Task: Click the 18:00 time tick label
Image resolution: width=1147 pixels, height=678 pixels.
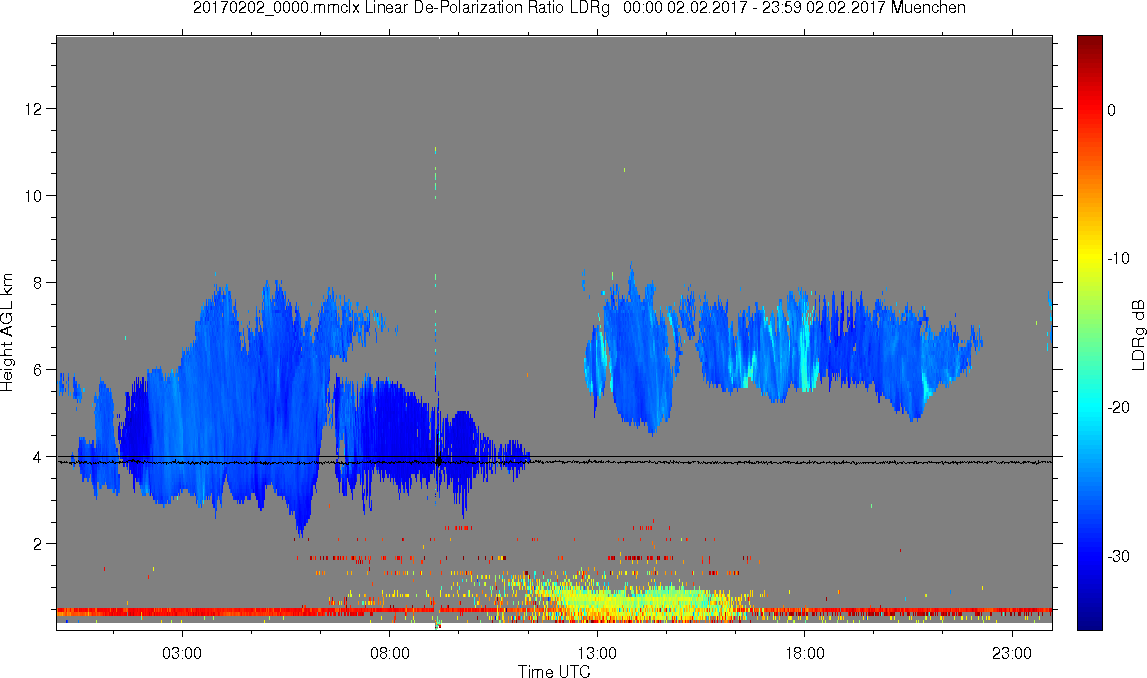Action: pos(805,653)
